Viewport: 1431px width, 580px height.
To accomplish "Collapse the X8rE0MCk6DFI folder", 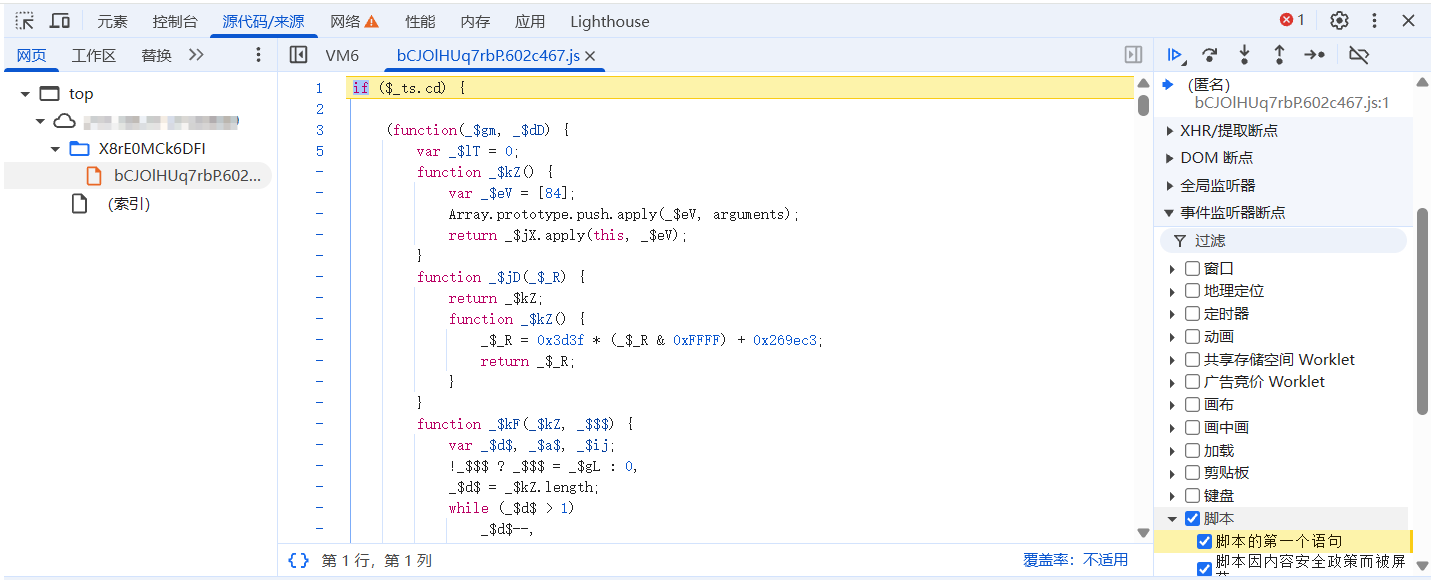I will [x=56, y=149].
